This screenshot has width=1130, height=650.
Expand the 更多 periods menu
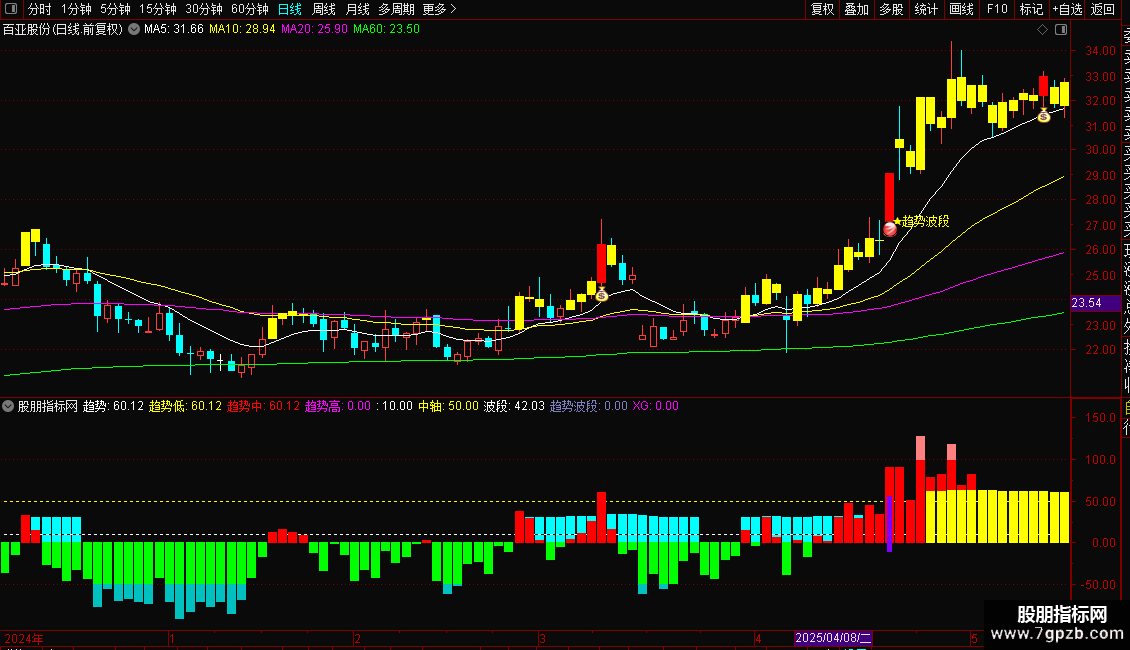pyautogui.click(x=440, y=9)
